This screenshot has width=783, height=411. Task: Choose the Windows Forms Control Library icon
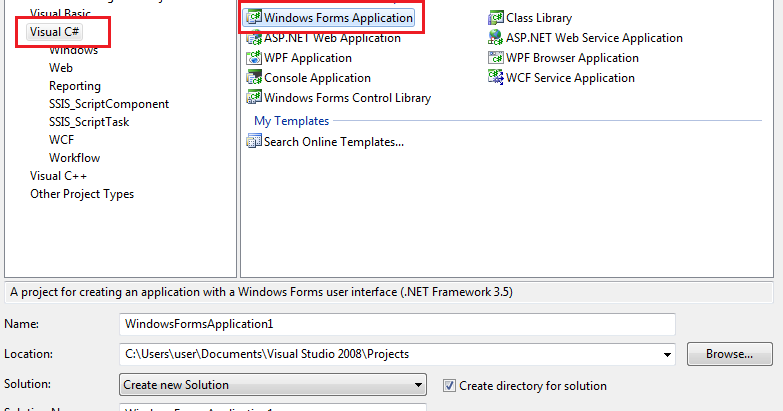254,97
